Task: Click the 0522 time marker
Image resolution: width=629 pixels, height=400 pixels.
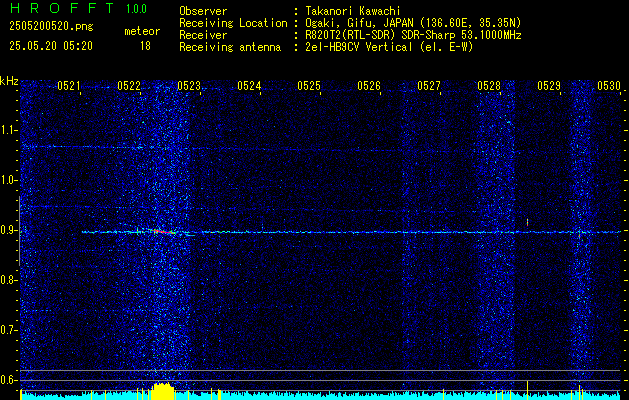Action: point(129,86)
